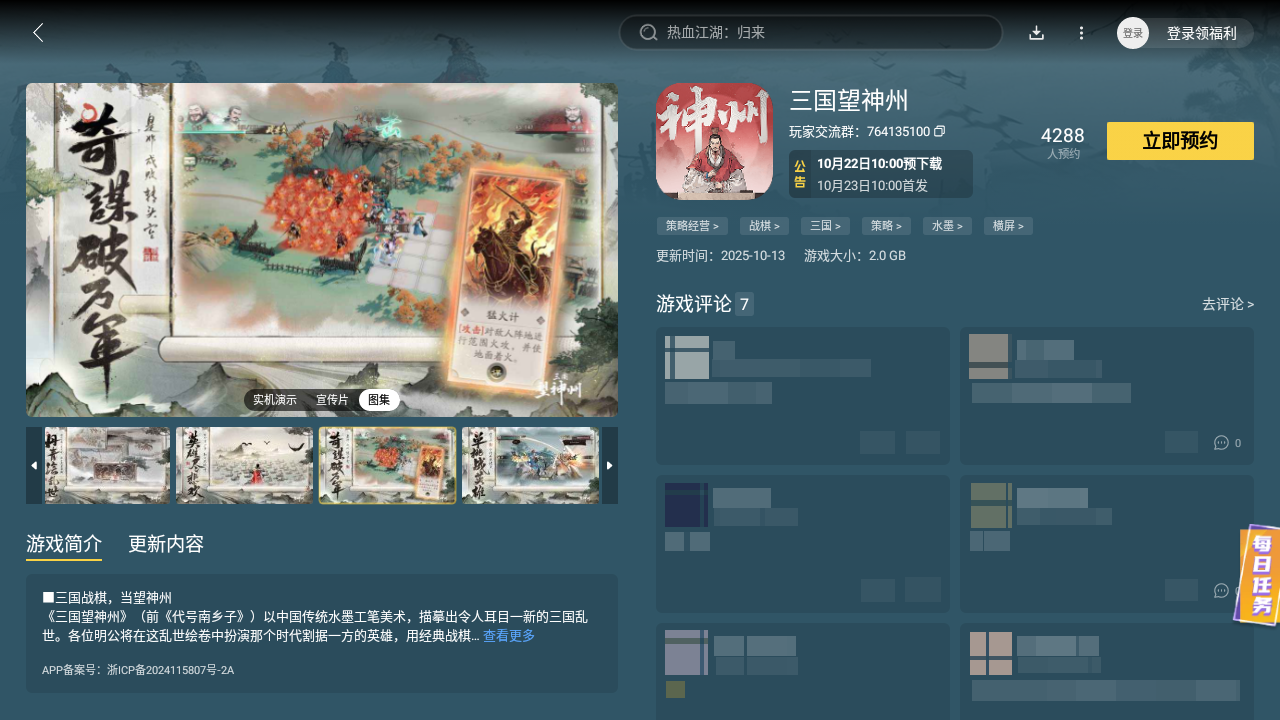This screenshot has width=1280, height=720.
Task: Click the magnifier icon in the search bar
Action: pyautogui.click(x=647, y=32)
